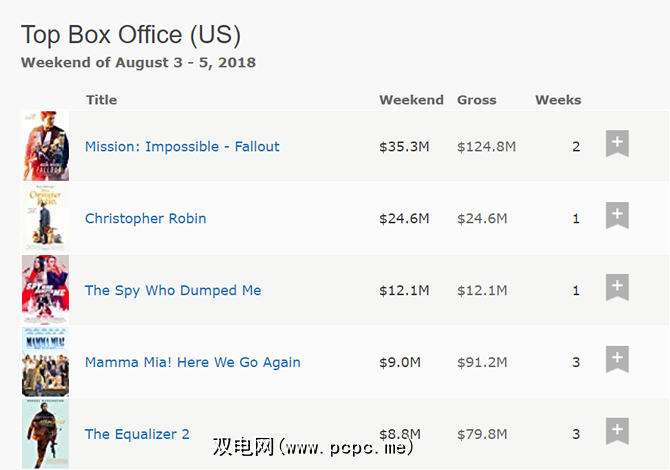Add Mission: Impossible - Fallout to watchlist
The width and height of the screenshot is (670, 470).
point(617,144)
